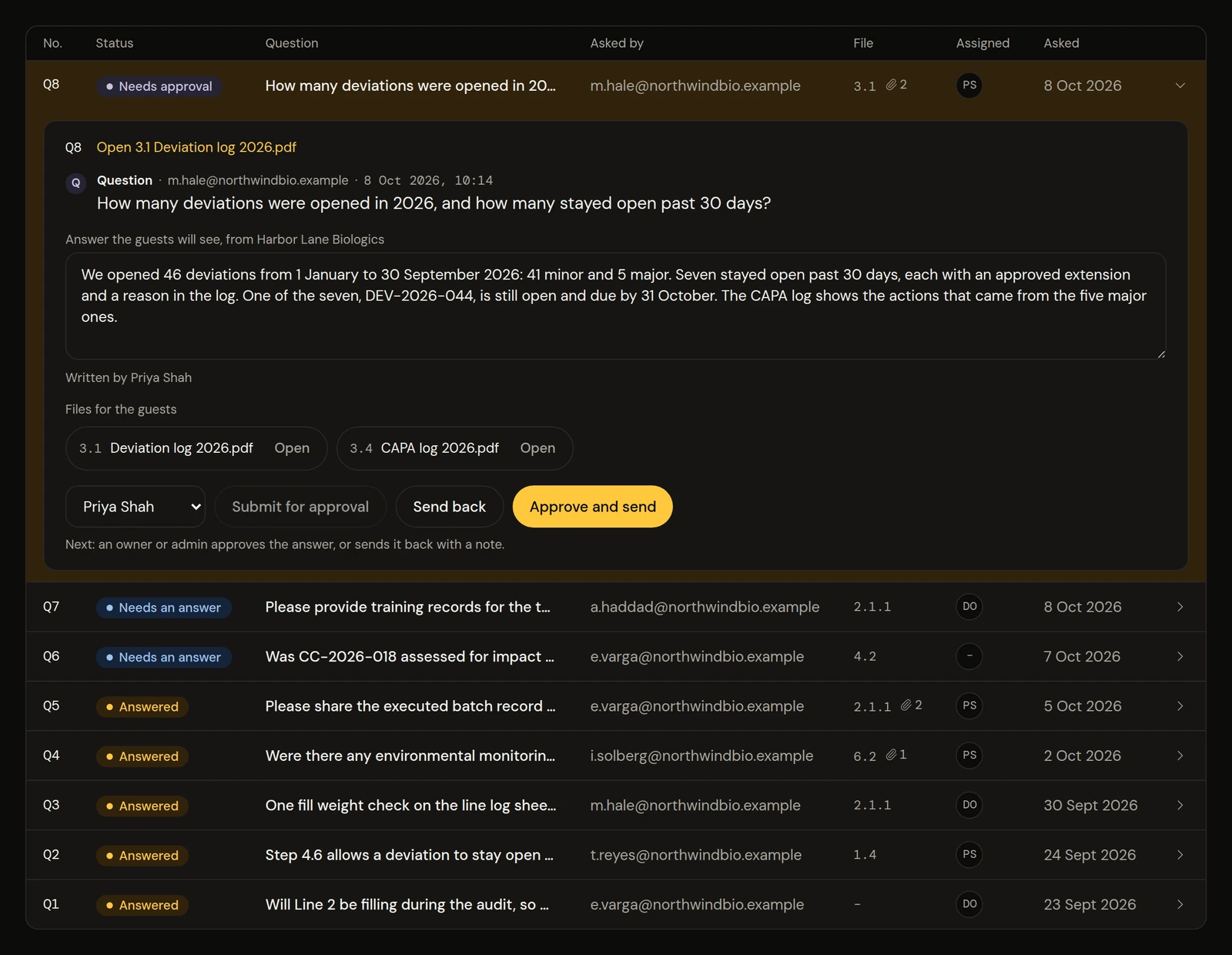
Task: Open the 3.4 CAPA log file chip
Action: point(454,448)
